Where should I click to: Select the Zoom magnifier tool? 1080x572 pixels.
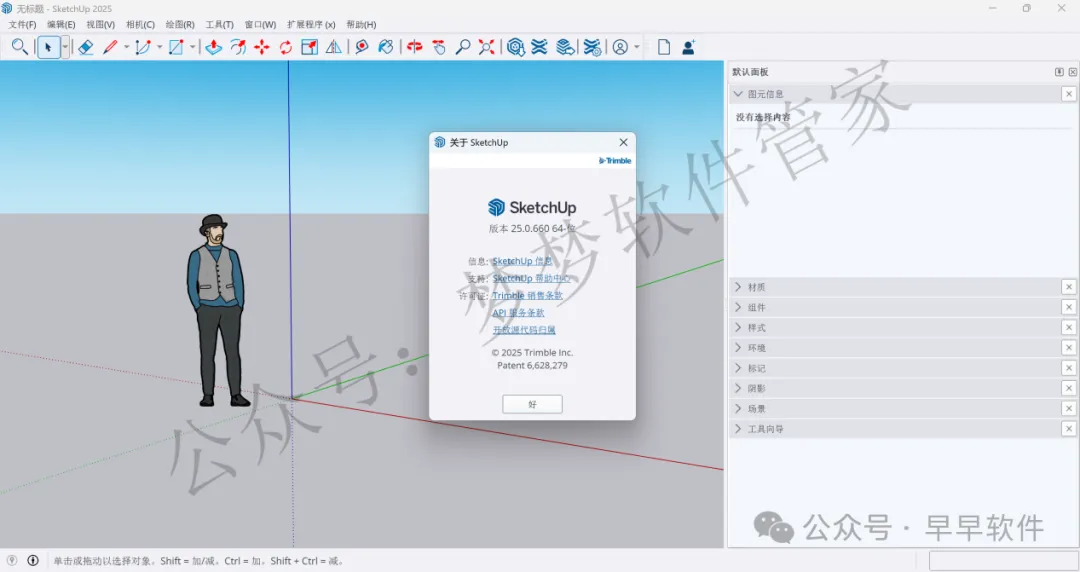point(463,47)
